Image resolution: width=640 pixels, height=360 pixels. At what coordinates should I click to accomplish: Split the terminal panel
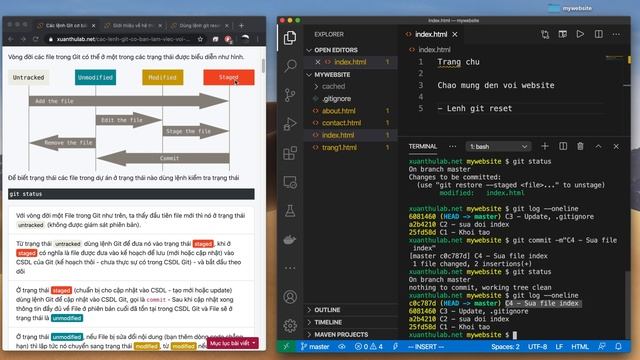563,146
